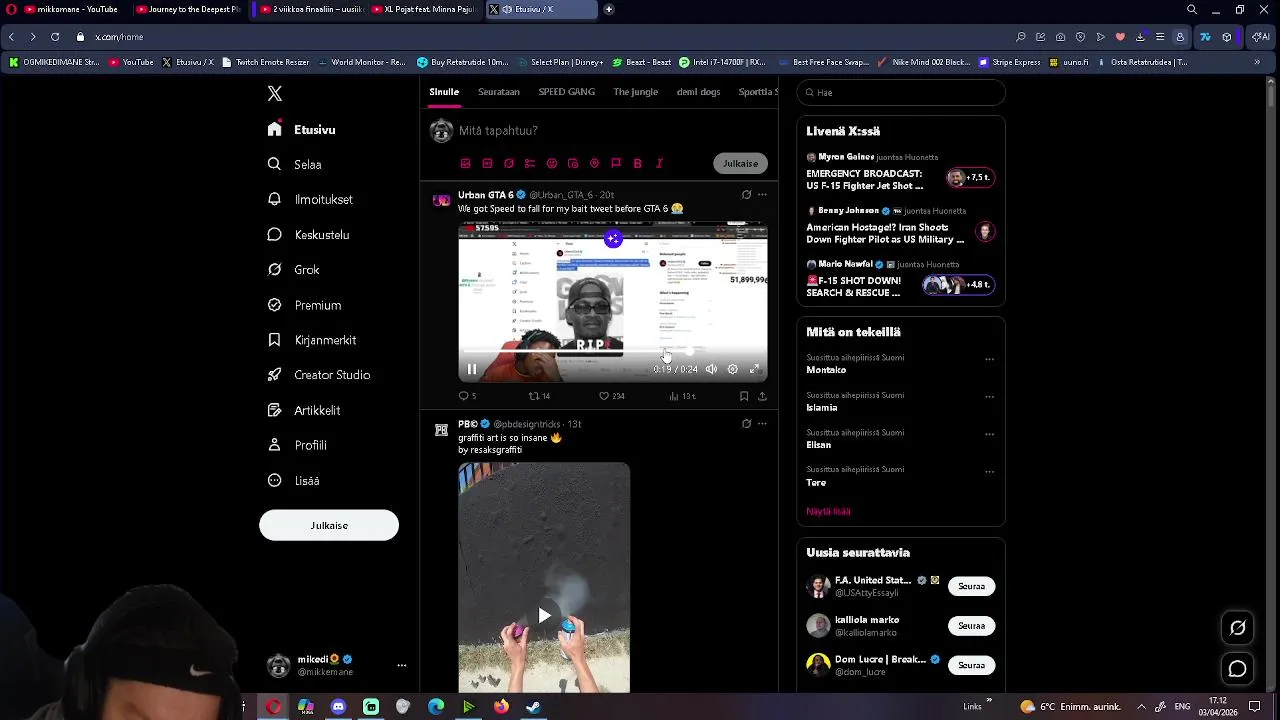Image resolution: width=1280 pixels, height=720 pixels.
Task: Click Näytä lisää under trends
Action: (x=828, y=511)
